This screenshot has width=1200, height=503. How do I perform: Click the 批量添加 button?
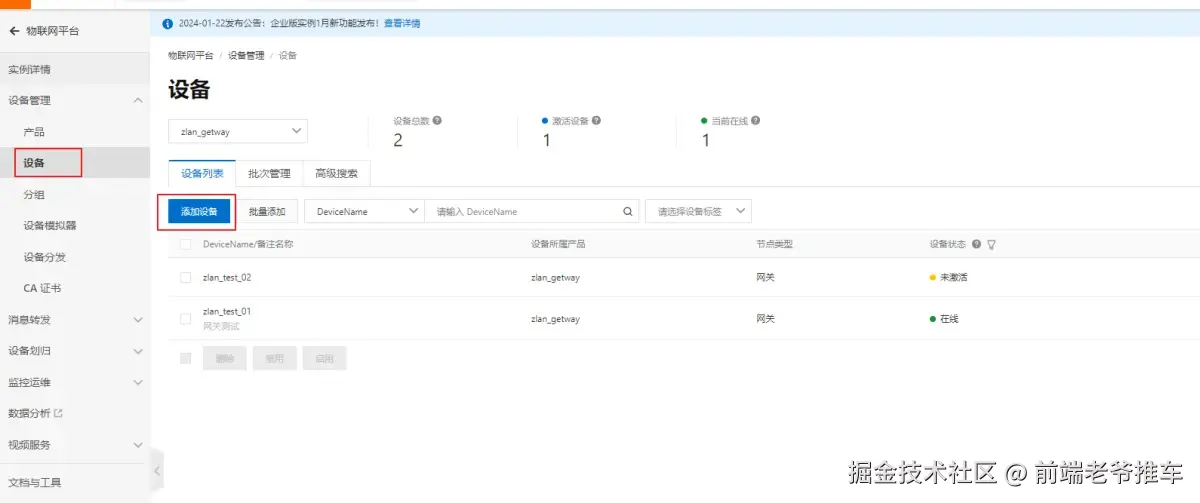point(267,211)
